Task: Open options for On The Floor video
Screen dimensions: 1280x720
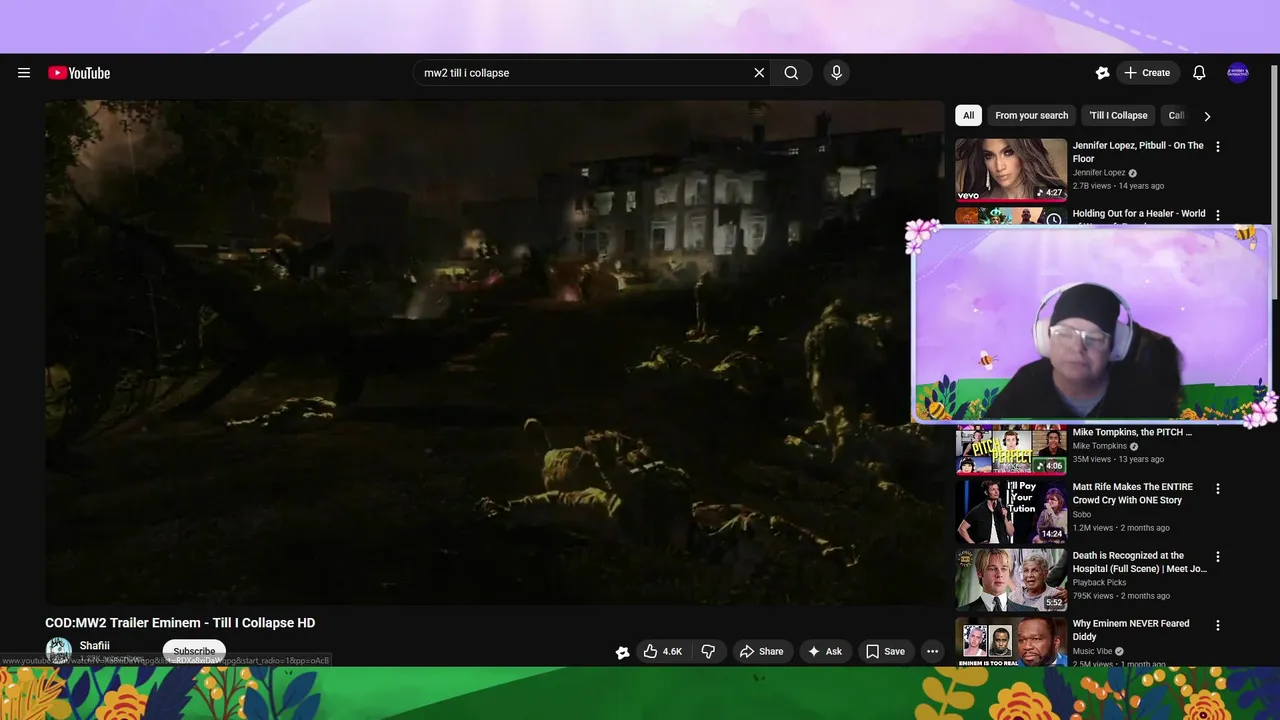Action: click(1217, 147)
